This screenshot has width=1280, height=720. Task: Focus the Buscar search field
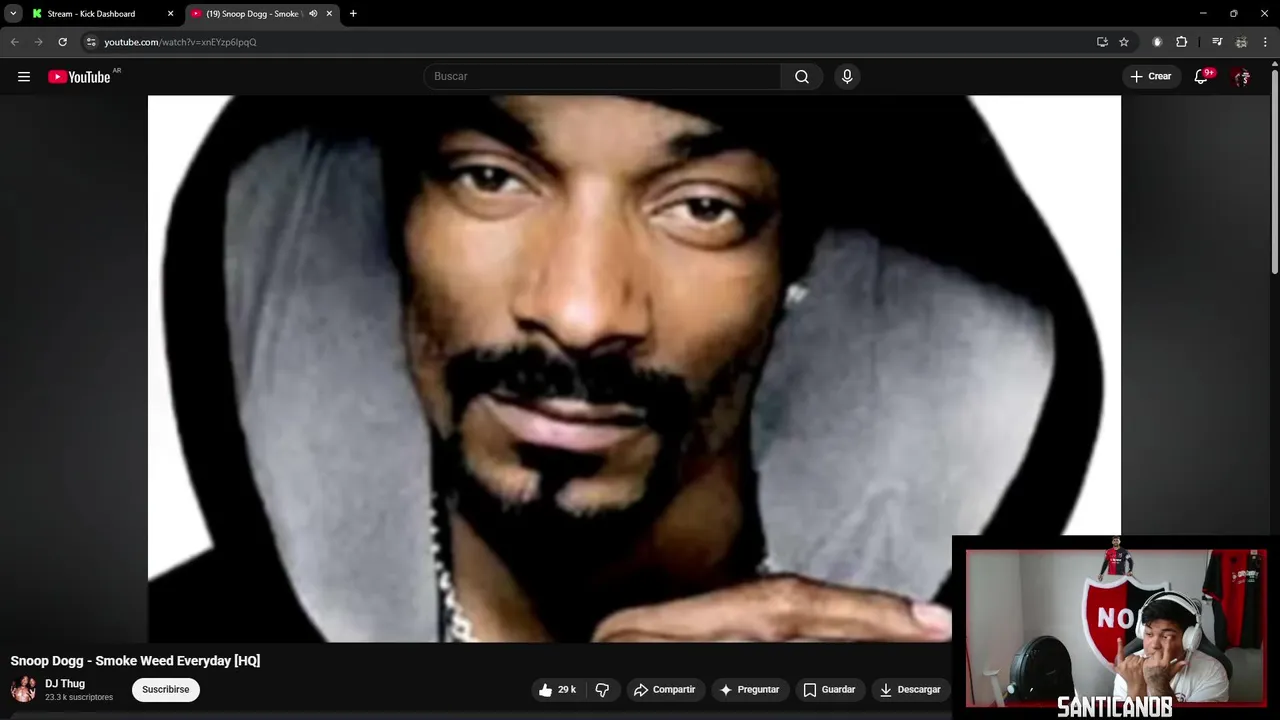(603, 76)
